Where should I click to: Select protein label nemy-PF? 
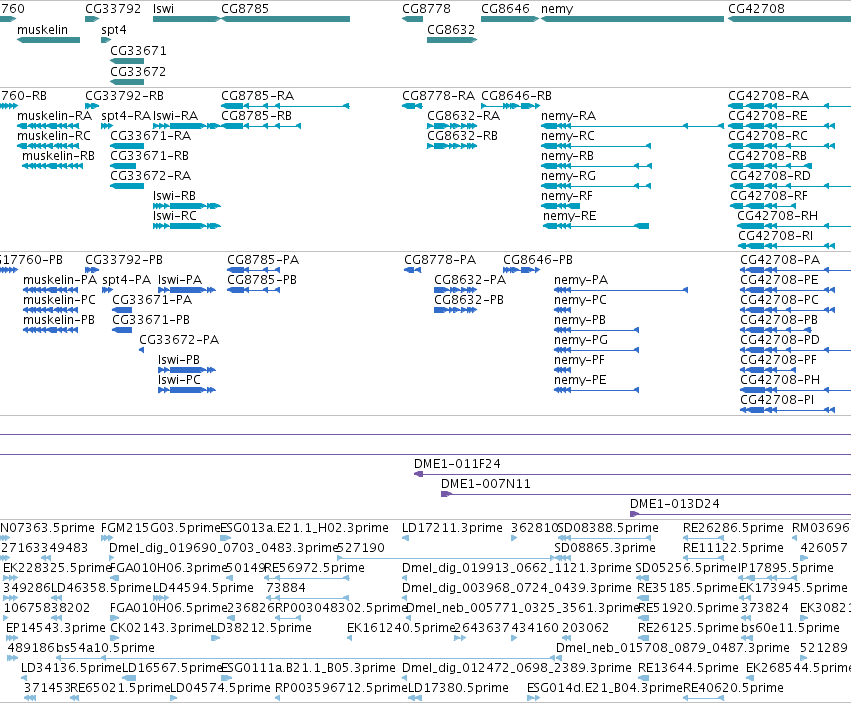(579, 360)
